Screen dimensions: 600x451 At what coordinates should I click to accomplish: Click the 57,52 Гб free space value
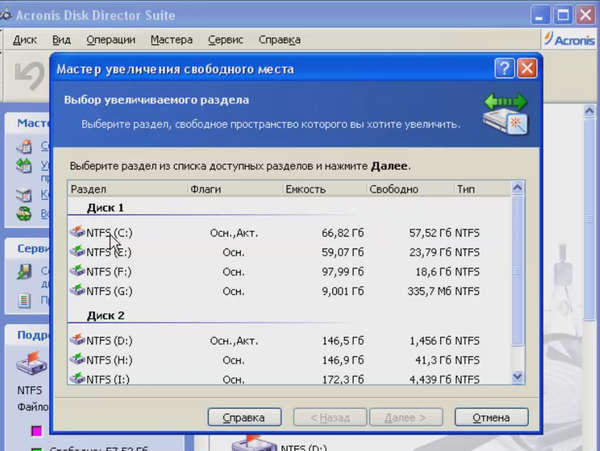click(430, 233)
